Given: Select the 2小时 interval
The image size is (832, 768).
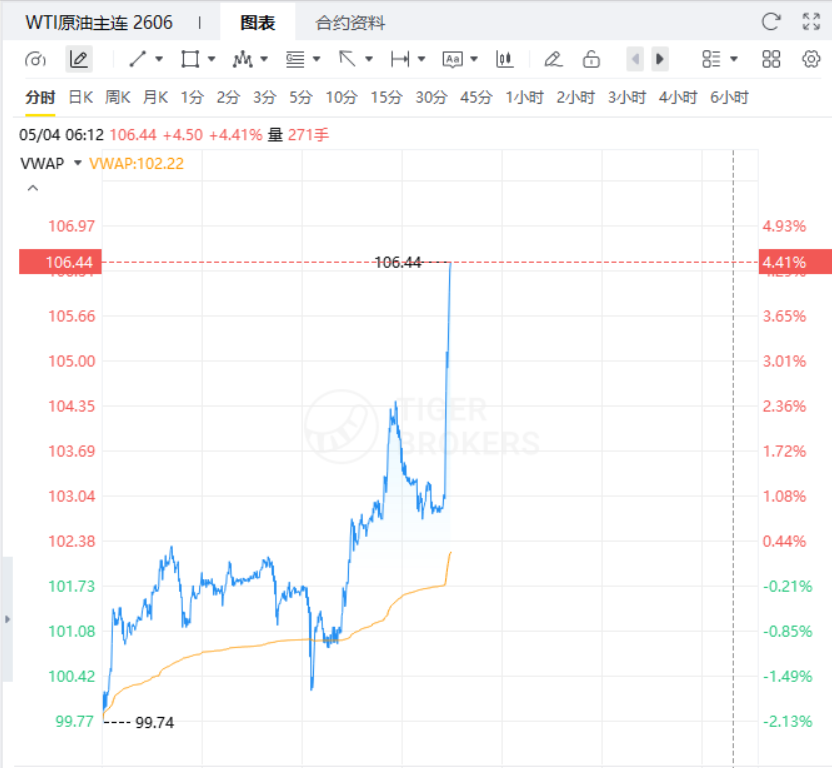Looking at the screenshot, I should coord(575,98).
